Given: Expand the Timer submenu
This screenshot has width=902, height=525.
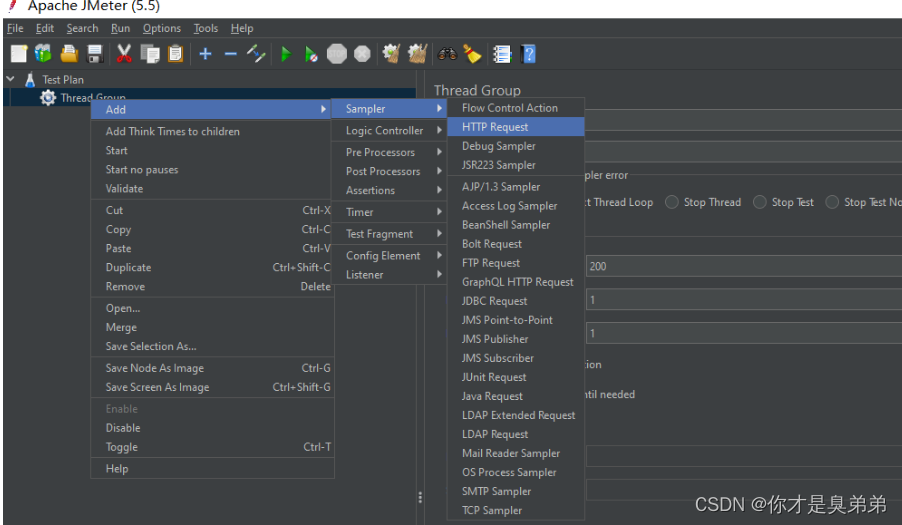Looking at the screenshot, I should (x=389, y=212).
